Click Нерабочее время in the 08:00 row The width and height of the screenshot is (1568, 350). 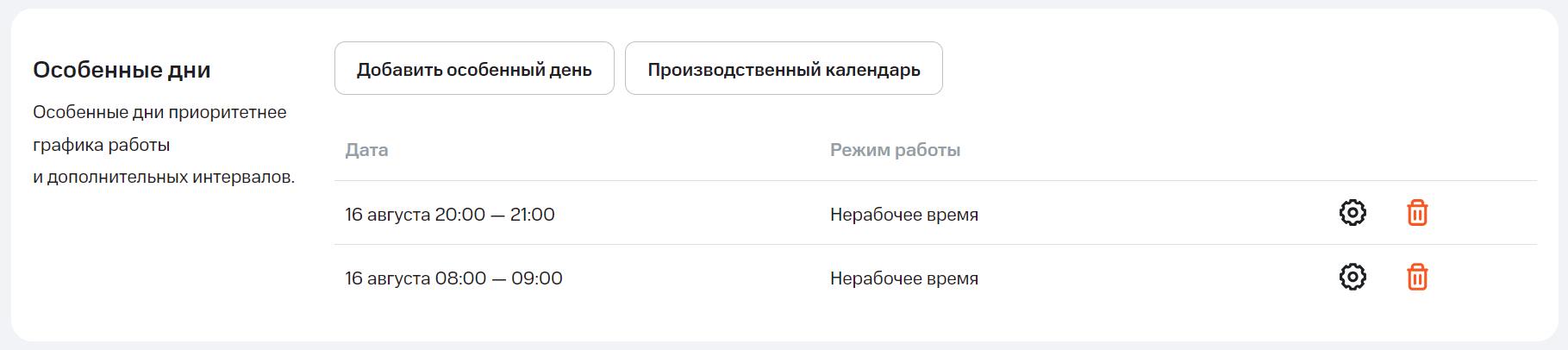903,278
